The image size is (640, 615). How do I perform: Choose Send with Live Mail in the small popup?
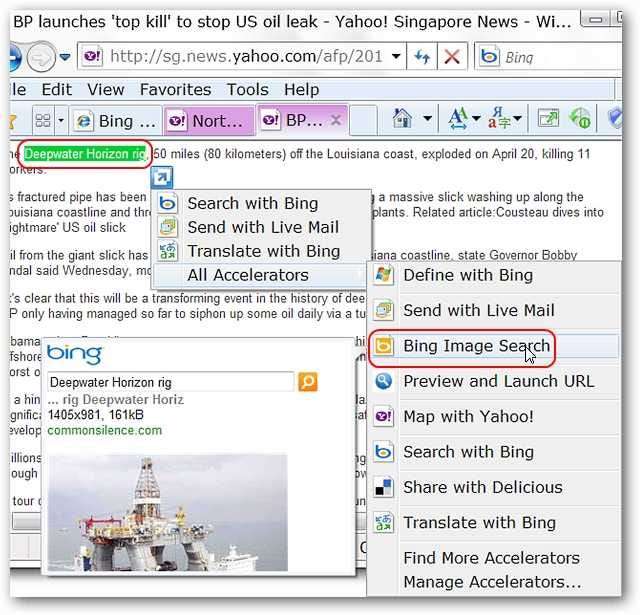261,227
